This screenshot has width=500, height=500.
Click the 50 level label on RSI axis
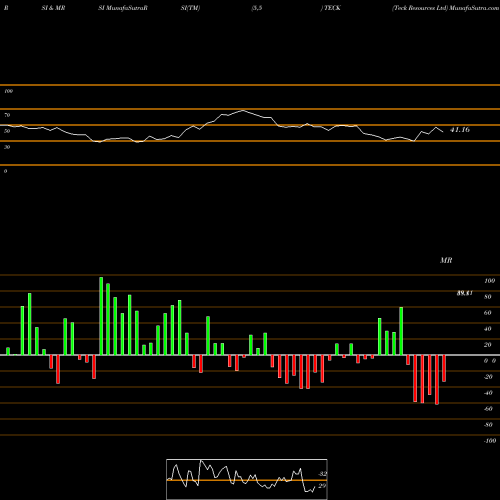pos(7,131)
